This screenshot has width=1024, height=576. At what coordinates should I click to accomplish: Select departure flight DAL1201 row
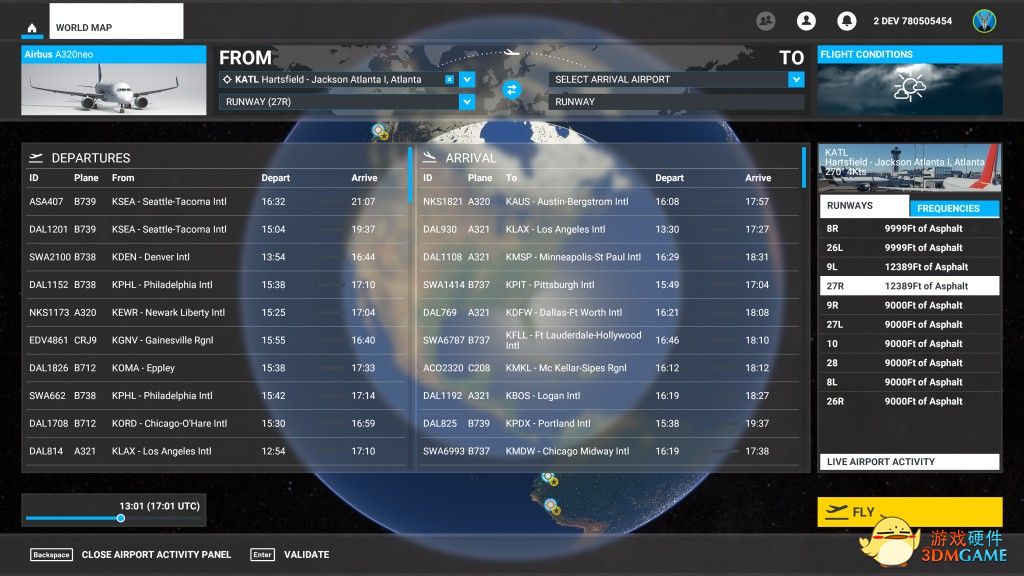[216, 229]
